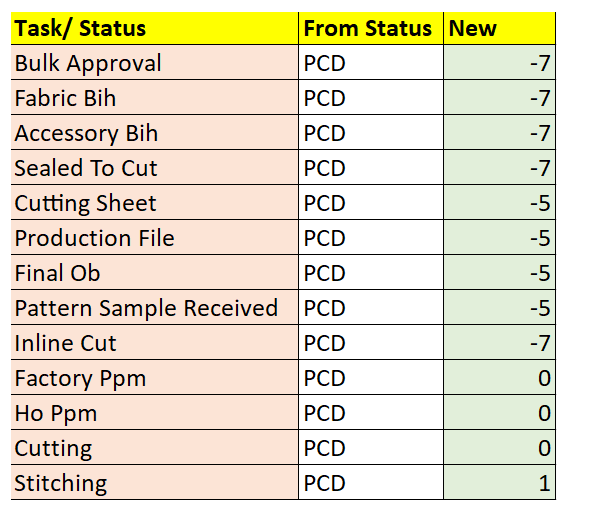This screenshot has height=516, width=600.
Task: Select PCD cell in Cutting Sheet row
Action: point(371,202)
